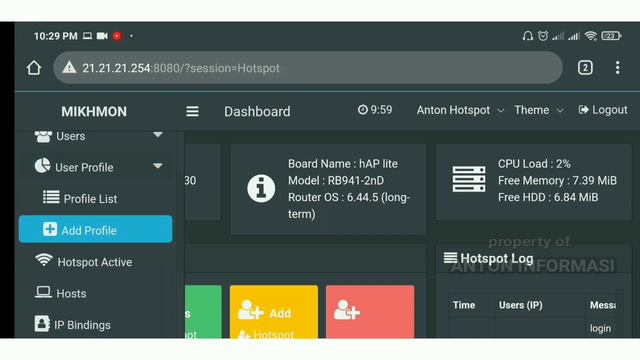
Task: Click the Dashboard page title
Action: coord(257,111)
